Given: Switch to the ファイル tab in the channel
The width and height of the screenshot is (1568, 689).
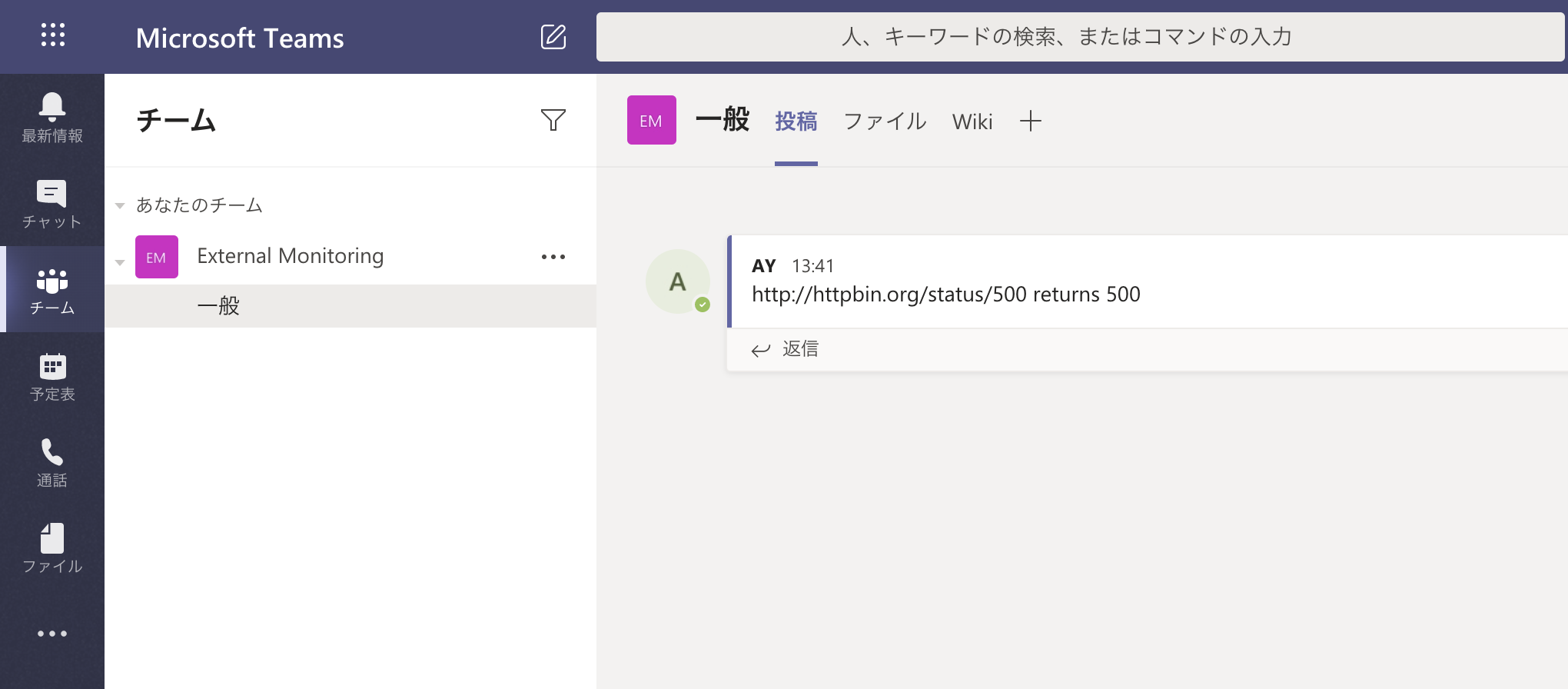Looking at the screenshot, I should (885, 121).
